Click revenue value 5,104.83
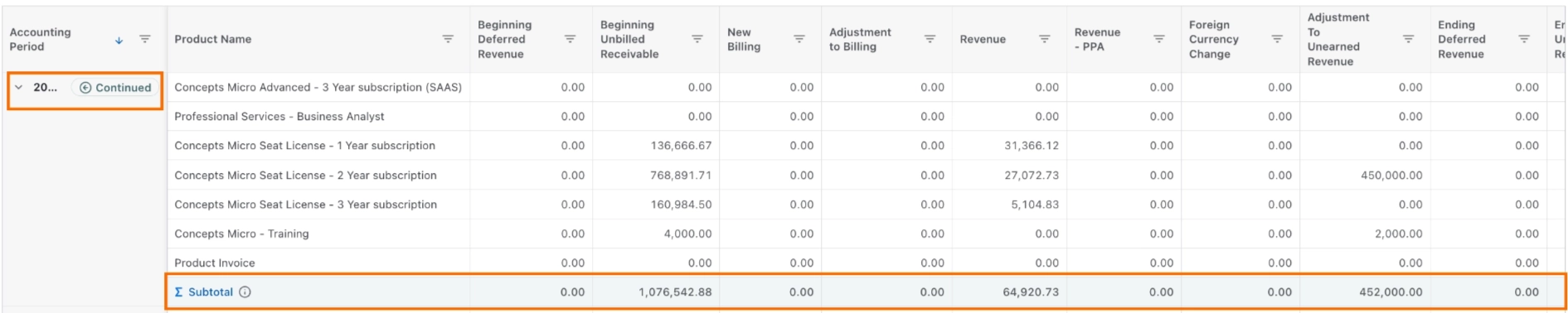The height and width of the screenshot is (313, 1568). 1035,205
